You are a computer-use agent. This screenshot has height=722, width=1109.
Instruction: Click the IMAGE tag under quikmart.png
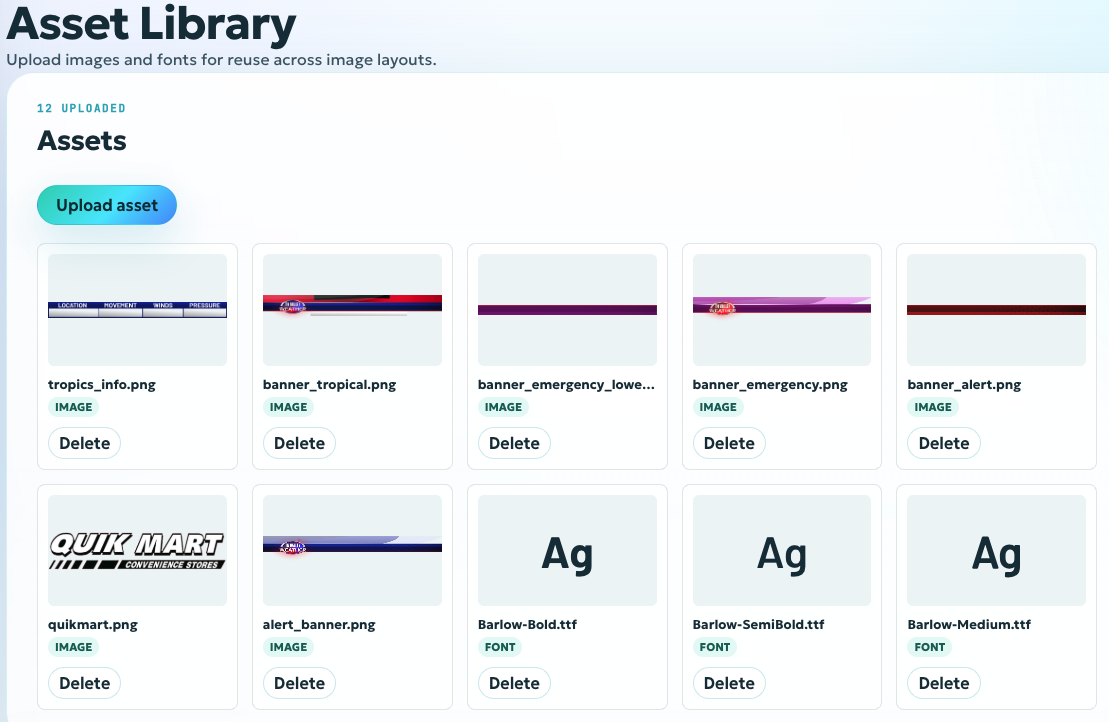pos(74,647)
